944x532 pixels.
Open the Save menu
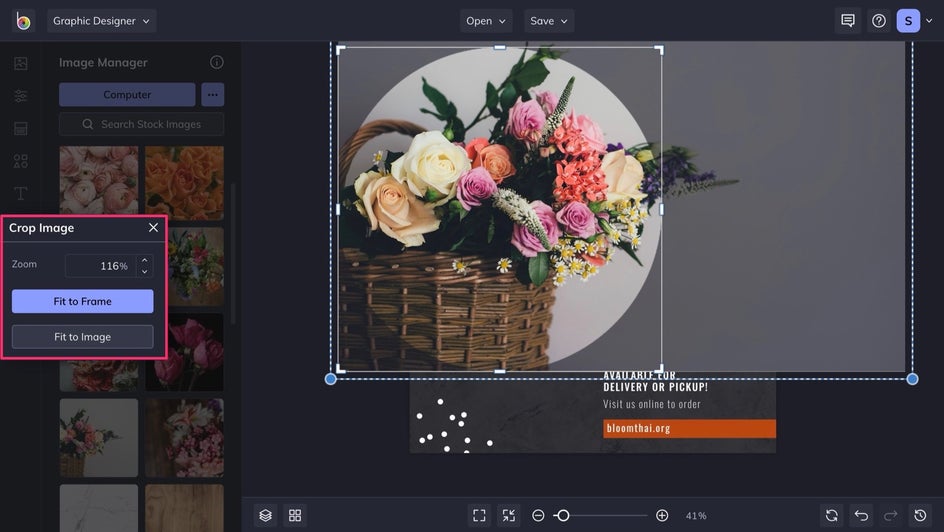click(548, 21)
